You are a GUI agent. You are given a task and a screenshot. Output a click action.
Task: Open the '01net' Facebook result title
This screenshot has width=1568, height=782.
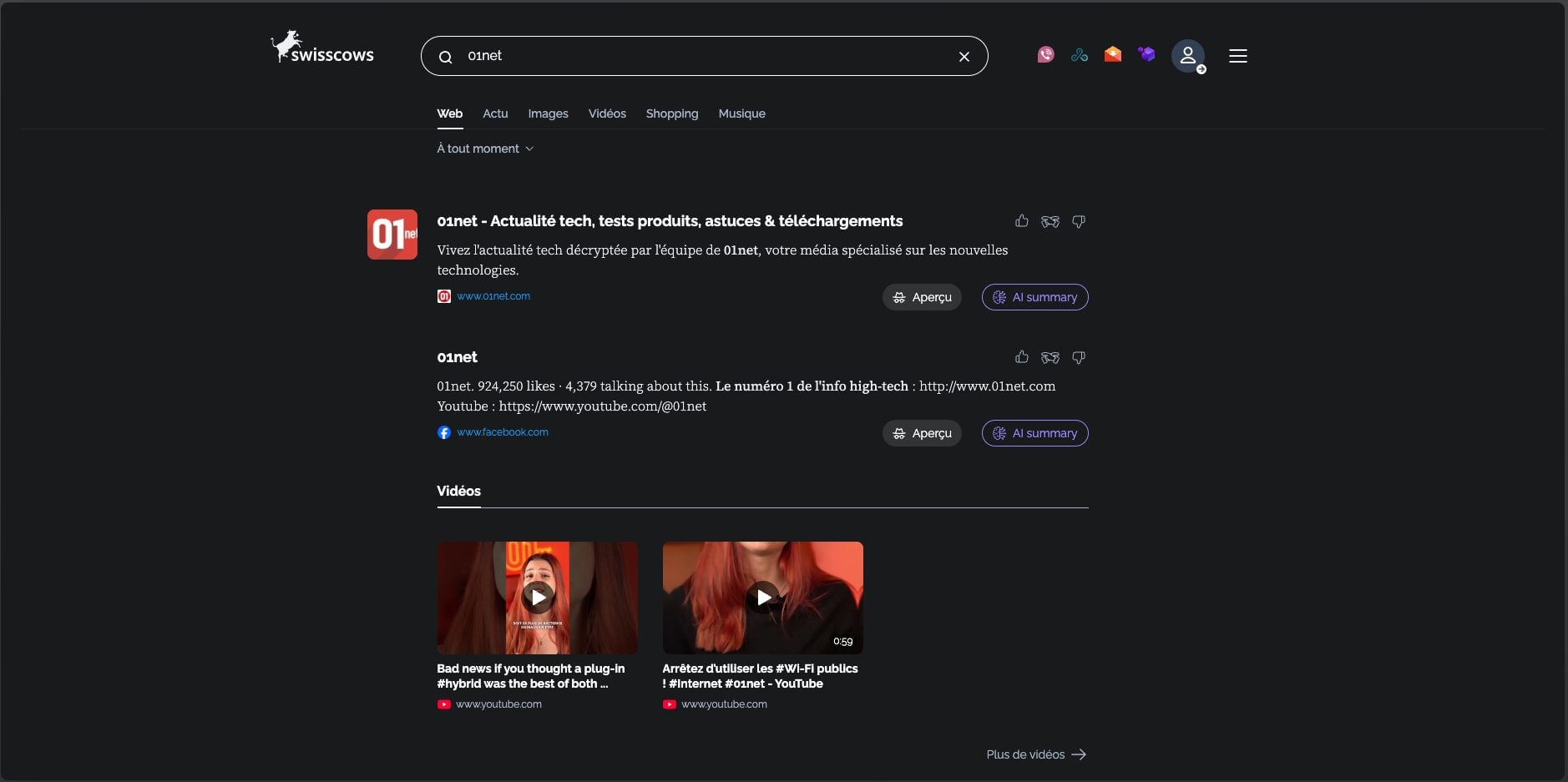pyautogui.click(x=458, y=357)
